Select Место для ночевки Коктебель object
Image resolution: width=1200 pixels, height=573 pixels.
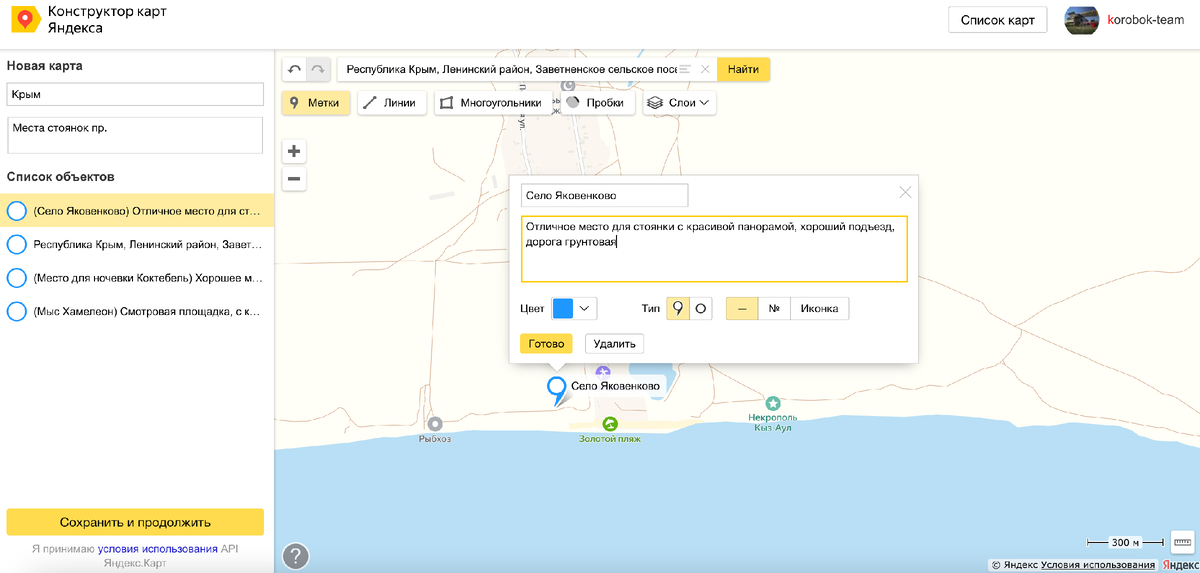(x=137, y=278)
